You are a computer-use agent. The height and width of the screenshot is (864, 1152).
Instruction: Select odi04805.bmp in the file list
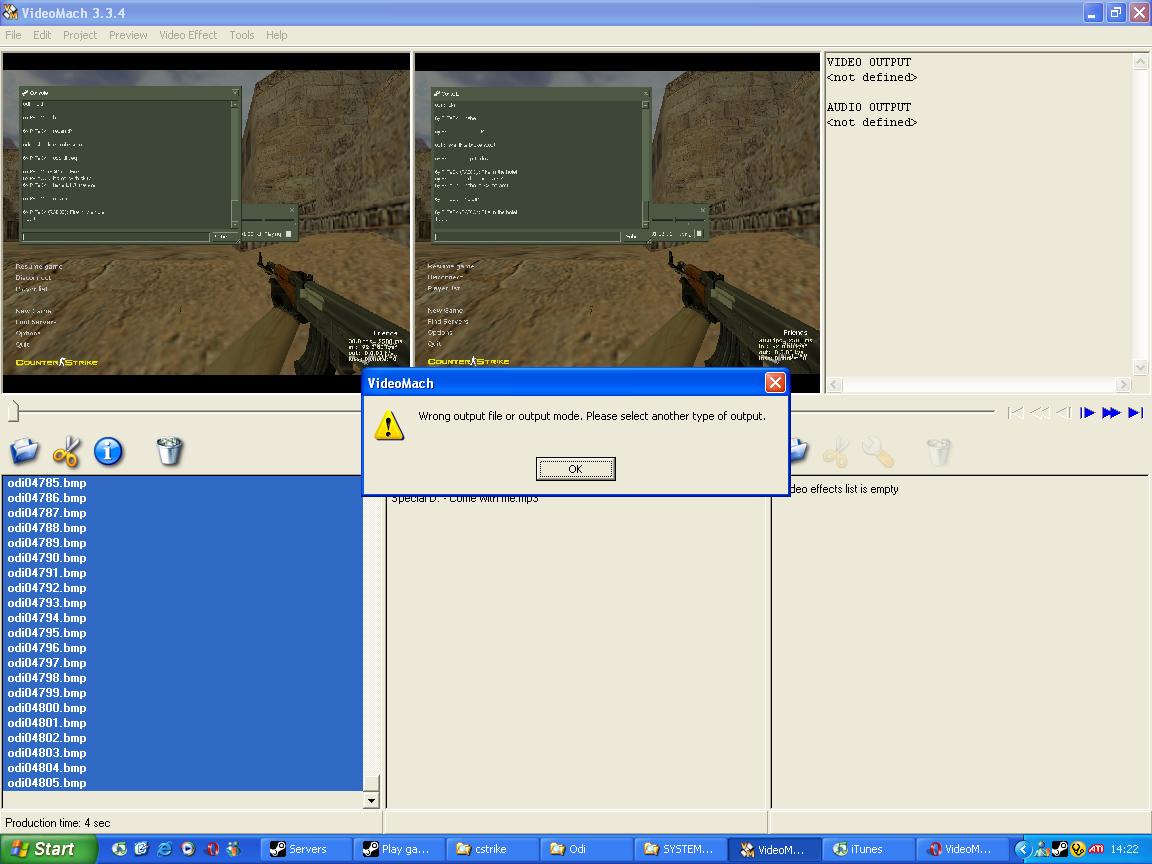pyautogui.click(x=182, y=782)
